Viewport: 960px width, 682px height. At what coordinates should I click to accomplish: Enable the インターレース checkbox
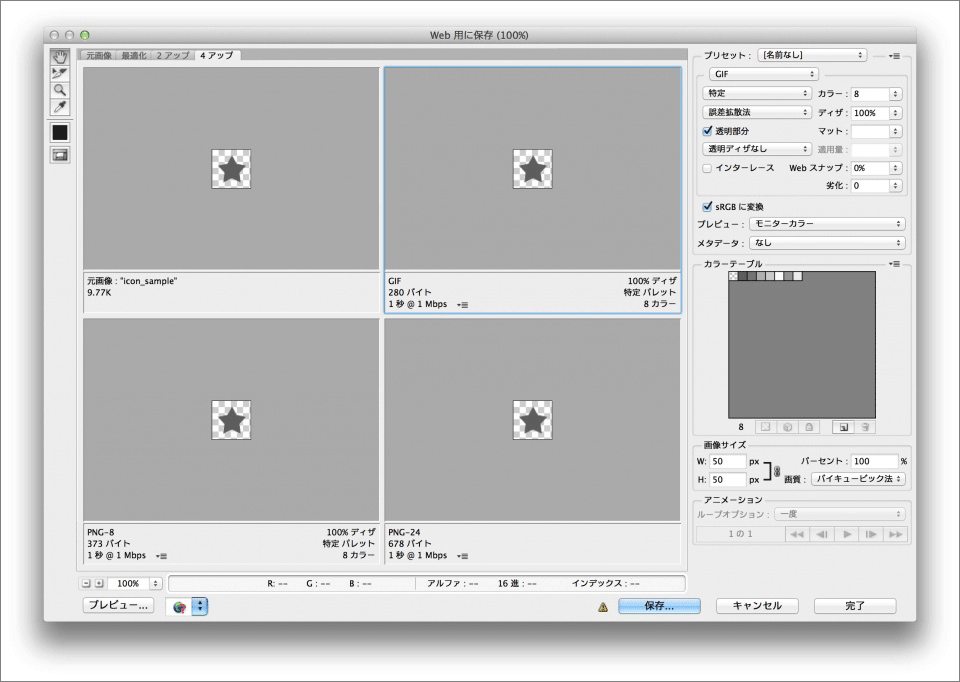click(x=707, y=168)
